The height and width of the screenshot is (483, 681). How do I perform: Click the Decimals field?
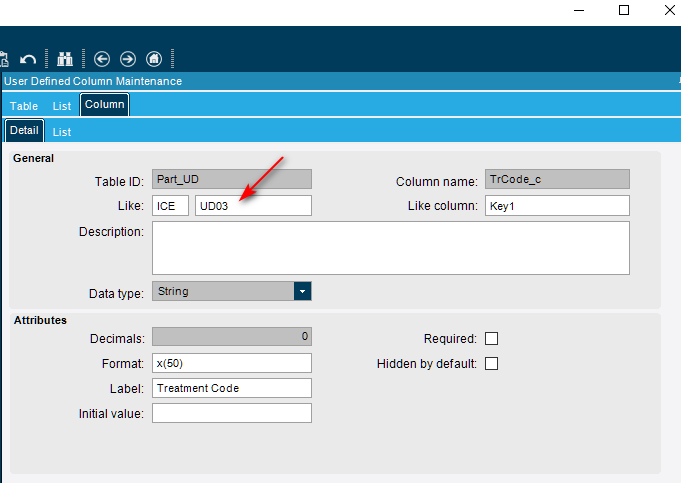pos(232,337)
